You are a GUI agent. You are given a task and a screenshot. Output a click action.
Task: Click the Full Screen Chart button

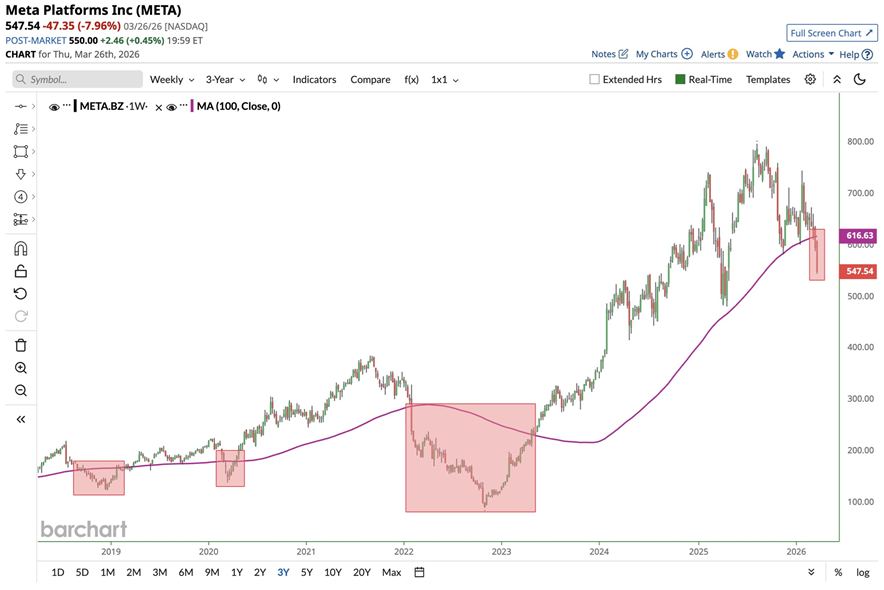click(832, 33)
